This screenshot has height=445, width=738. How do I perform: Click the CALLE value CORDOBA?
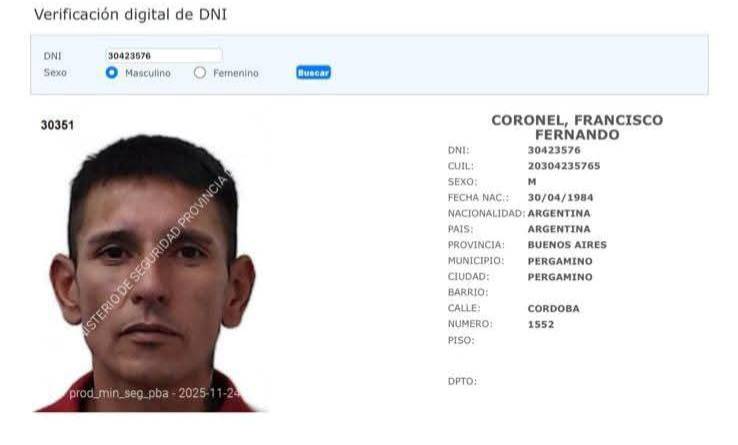[x=554, y=308]
